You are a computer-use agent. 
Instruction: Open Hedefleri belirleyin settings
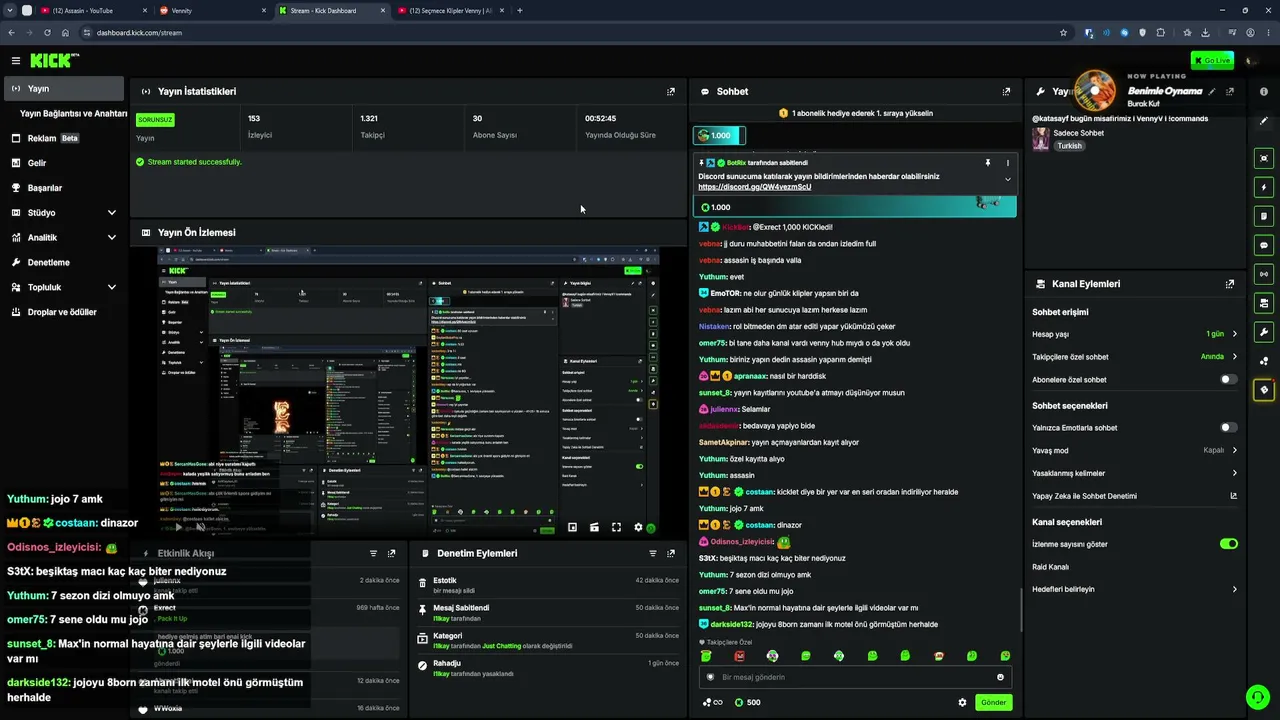[x=1135, y=590]
